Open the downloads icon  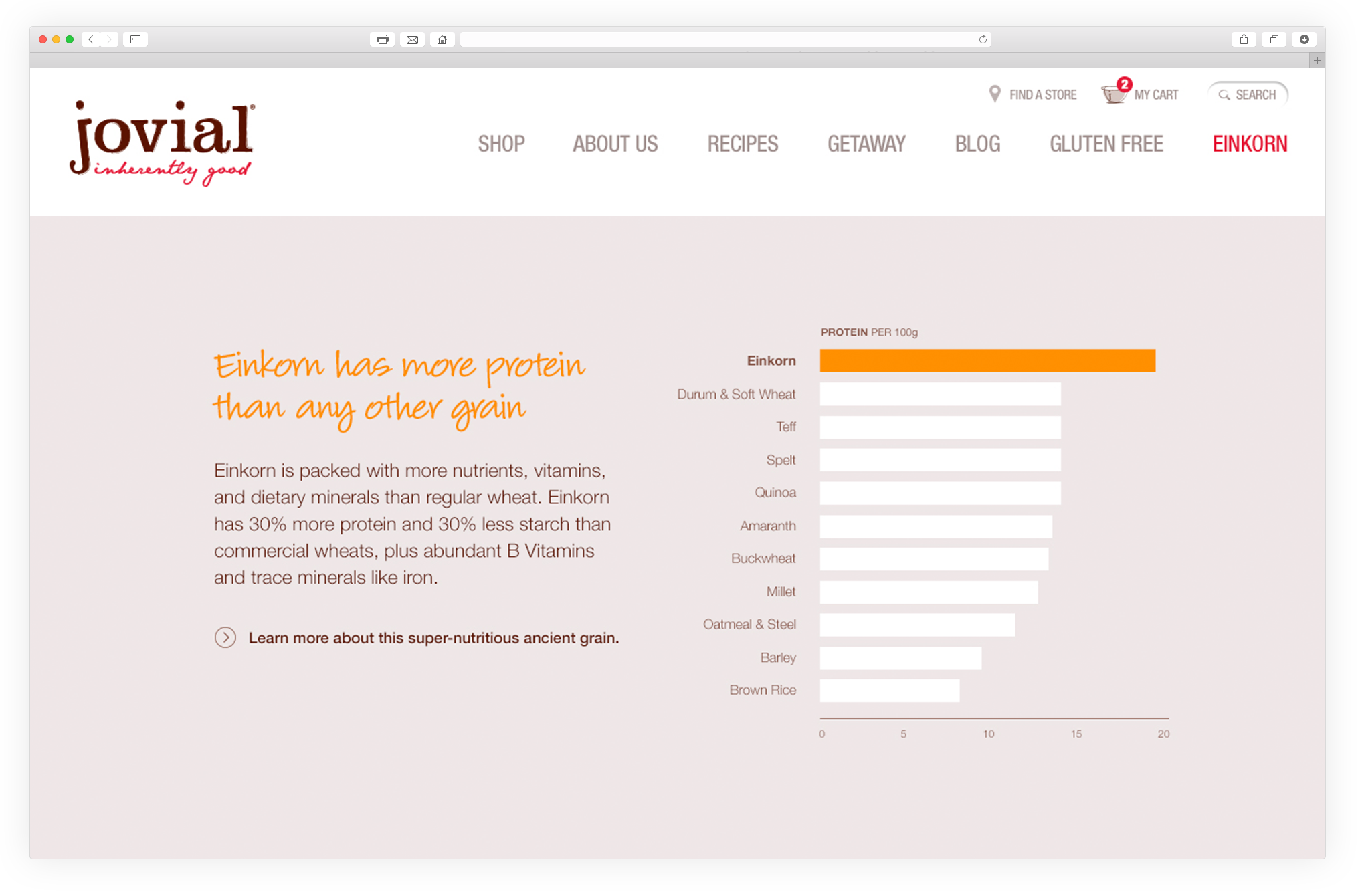point(1304,39)
